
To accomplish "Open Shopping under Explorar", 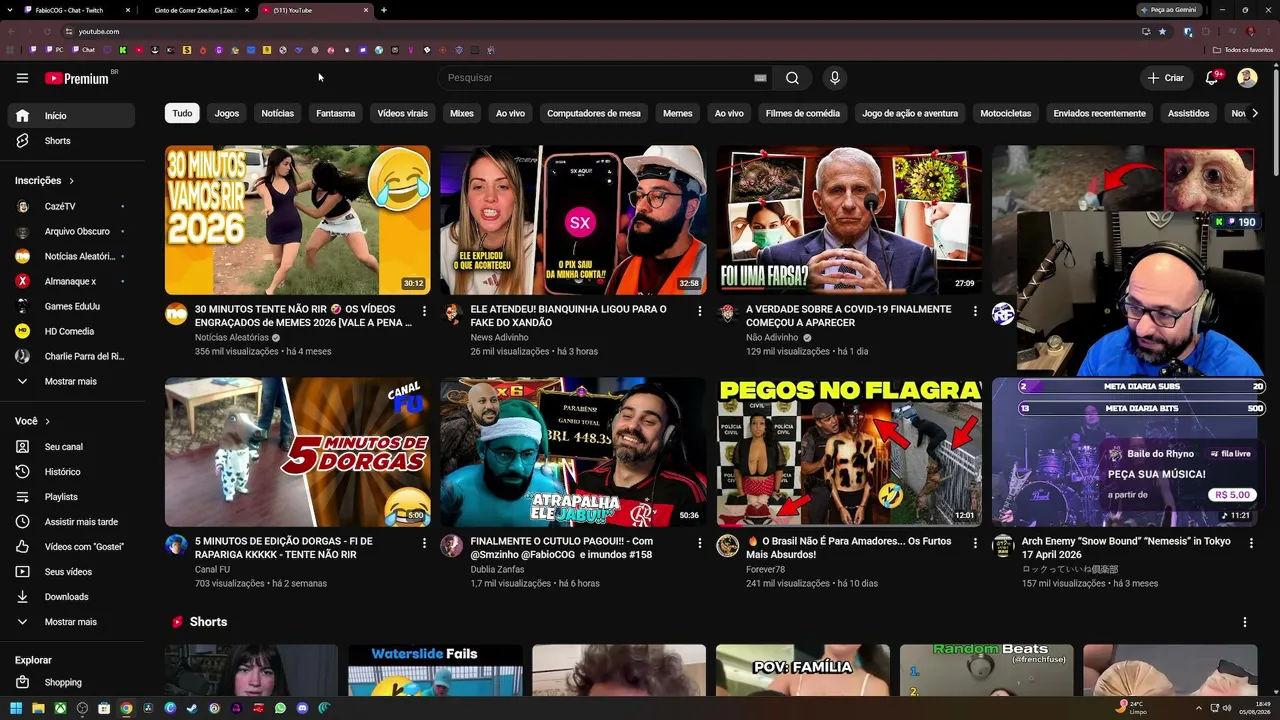I will click(x=70, y=683).
